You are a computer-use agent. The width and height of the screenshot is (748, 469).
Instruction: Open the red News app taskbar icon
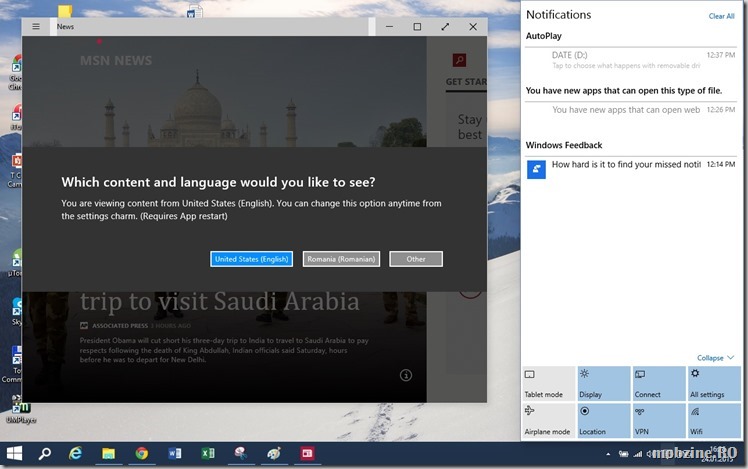click(307, 454)
